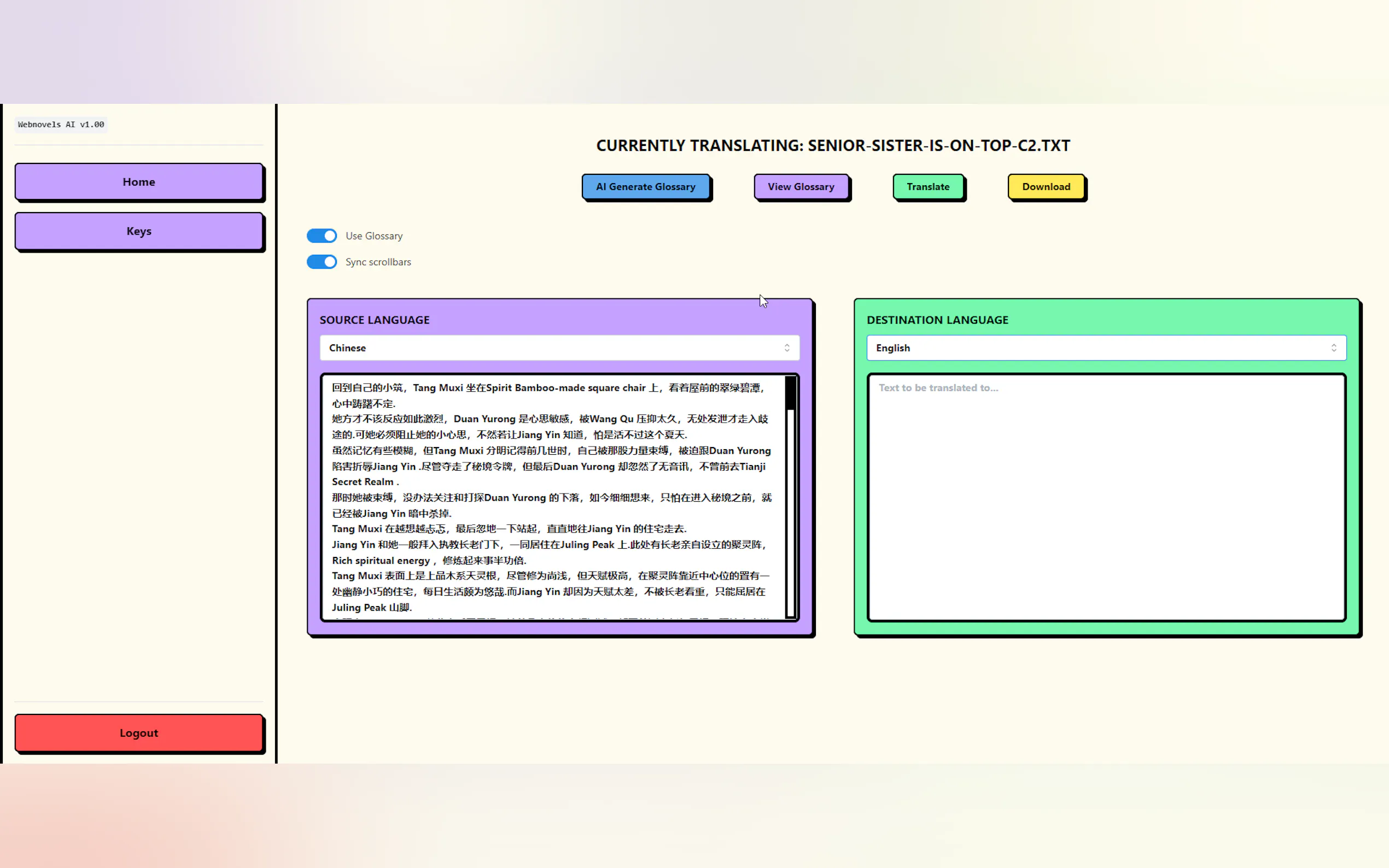This screenshot has width=1389, height=868.
Task: Turn off Sync scrollbars toggle
Action: point(322,262)
